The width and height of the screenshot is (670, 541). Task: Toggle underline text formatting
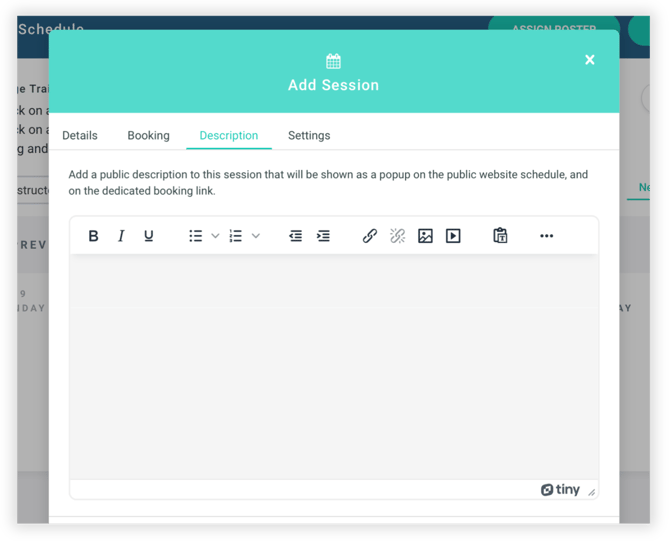pos(149,236)
